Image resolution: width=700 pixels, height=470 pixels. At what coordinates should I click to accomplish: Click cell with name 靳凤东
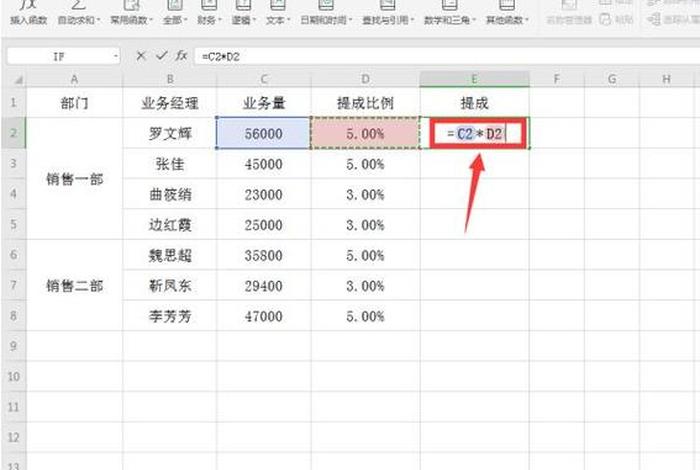pyautogui.click(x=170, y=285)
